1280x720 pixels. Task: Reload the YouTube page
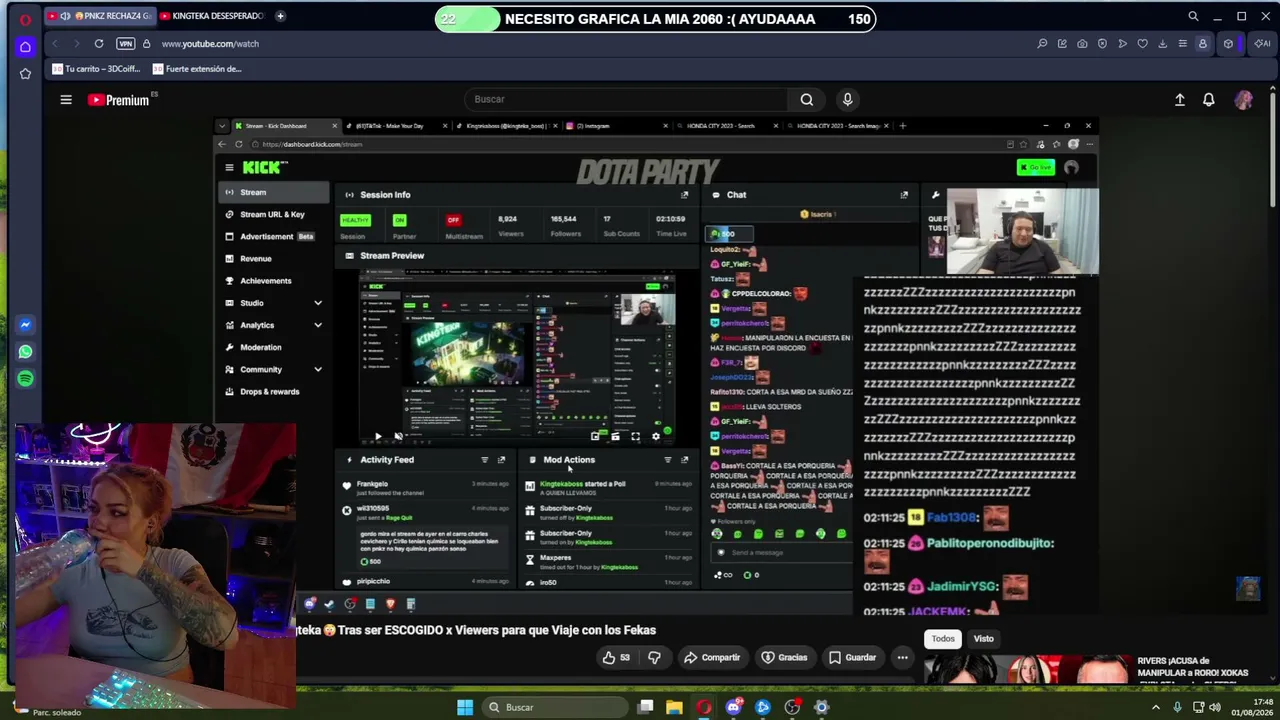coord(98,44)
